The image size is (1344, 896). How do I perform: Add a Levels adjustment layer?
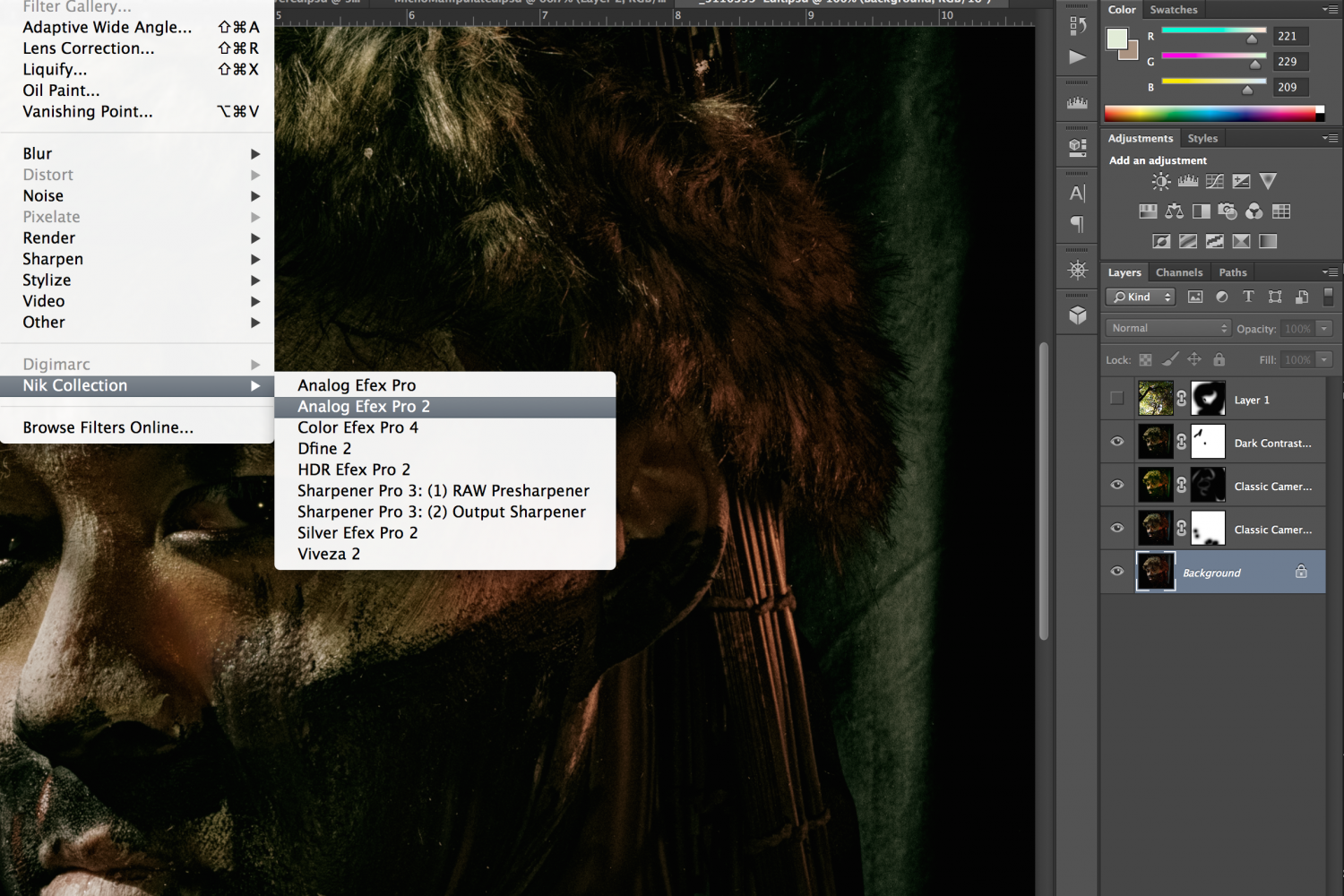1188,182
